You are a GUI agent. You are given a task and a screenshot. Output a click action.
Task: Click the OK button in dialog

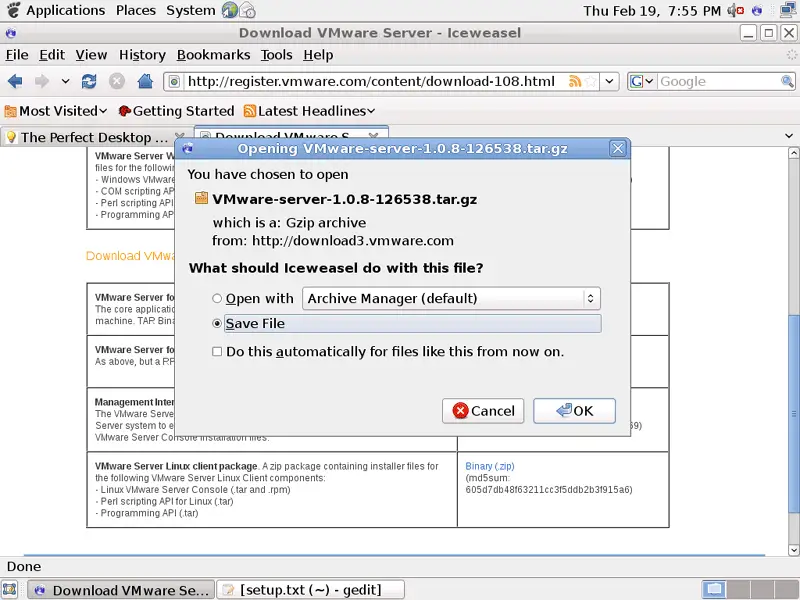pos(574,411)
